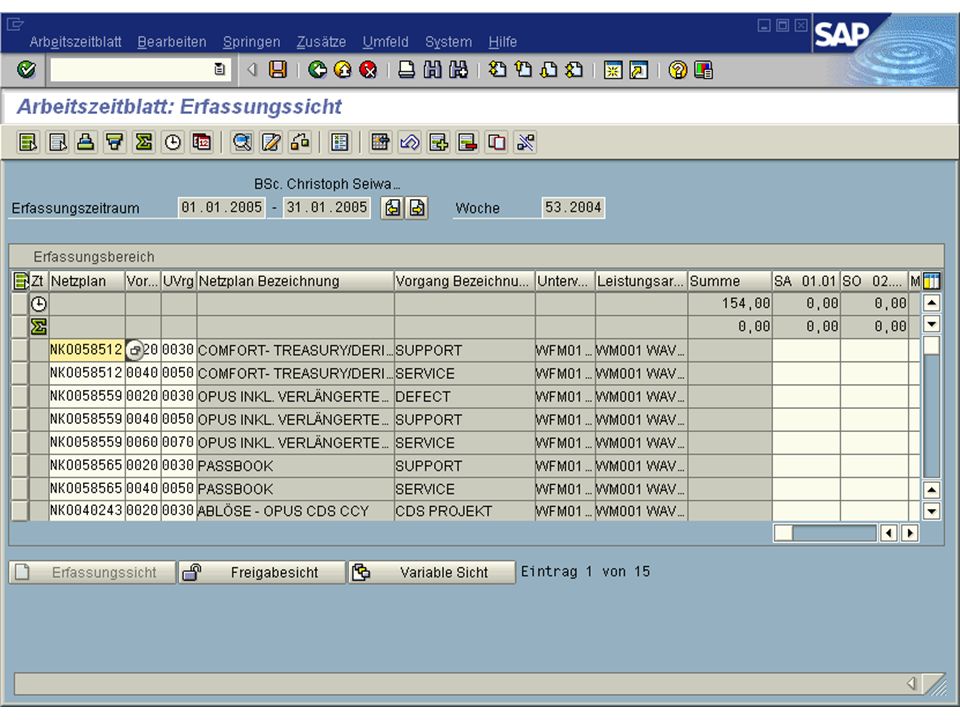The height and width of the screenshot is (720, 960).
Task: Toggle row selector for NK0058565 SUPPORT row
Action: point(20,466)
